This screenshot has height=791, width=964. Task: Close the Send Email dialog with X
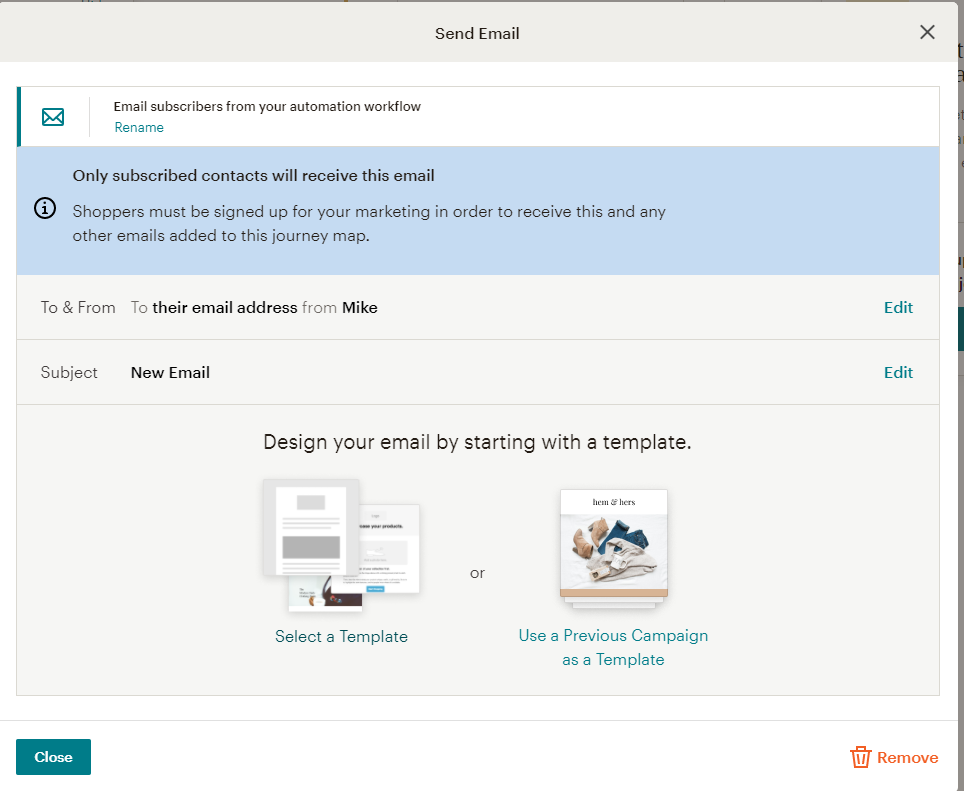927,32
